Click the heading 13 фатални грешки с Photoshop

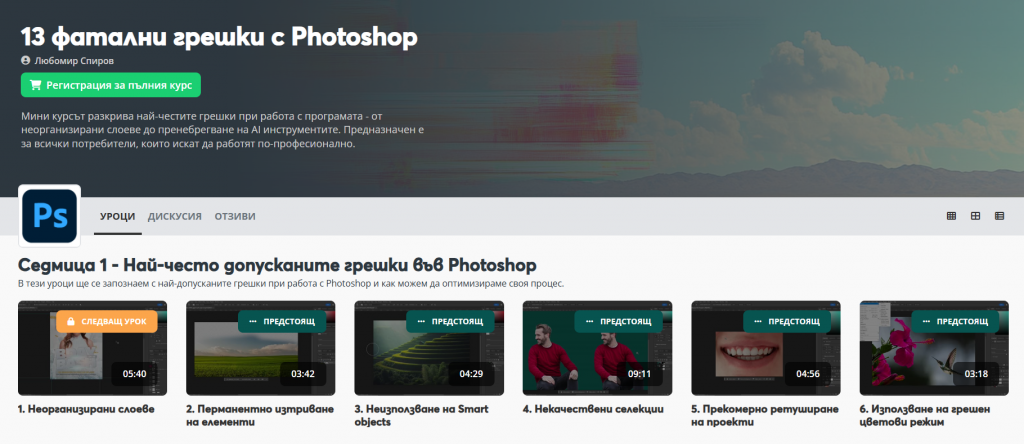[219, 37]
